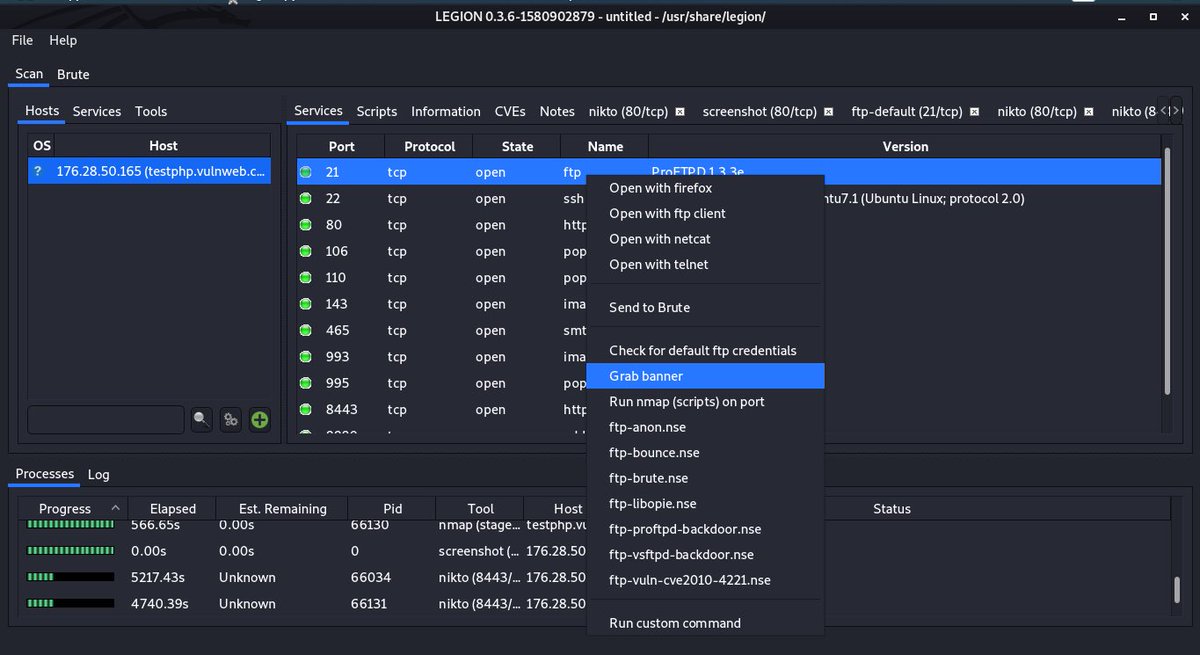Open the ftp-default (21/tcp) tab
1200x655 pixels.
tap(907, 111)
